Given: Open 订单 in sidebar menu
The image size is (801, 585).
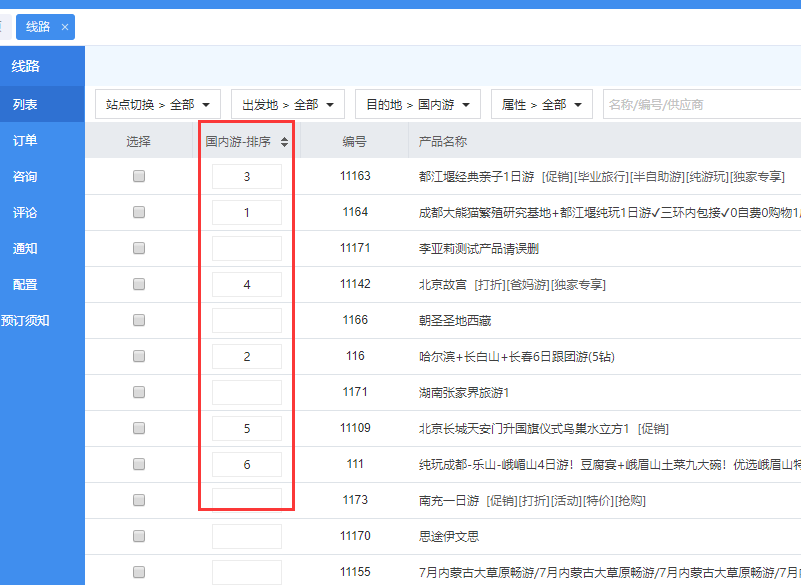Looking at the screenshot, I should pyautogui.click(x=26, y=140).
